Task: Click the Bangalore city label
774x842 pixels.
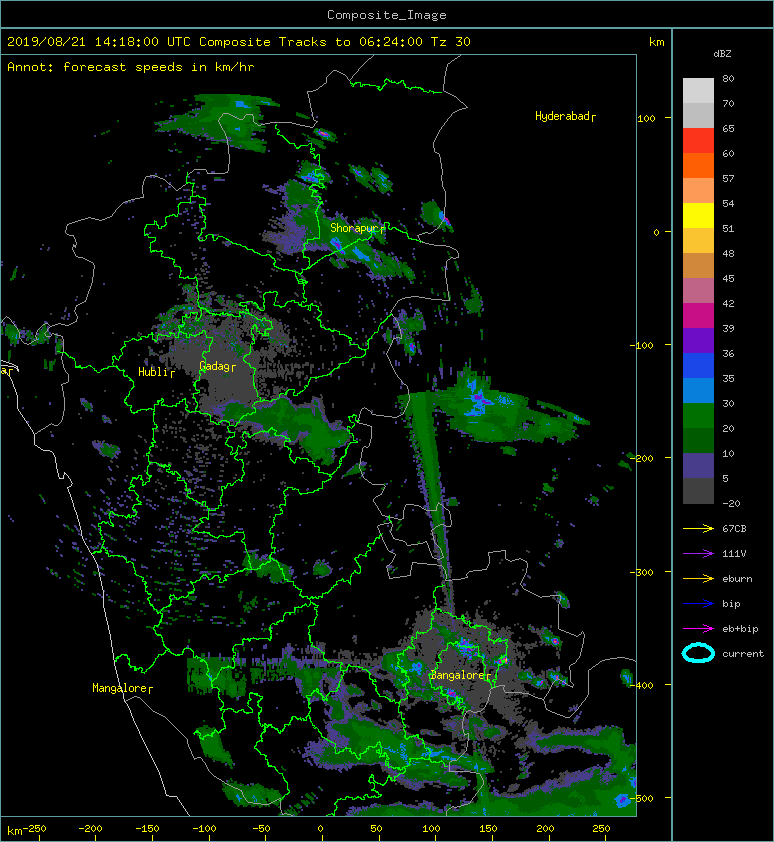Action: coord(460,676)
